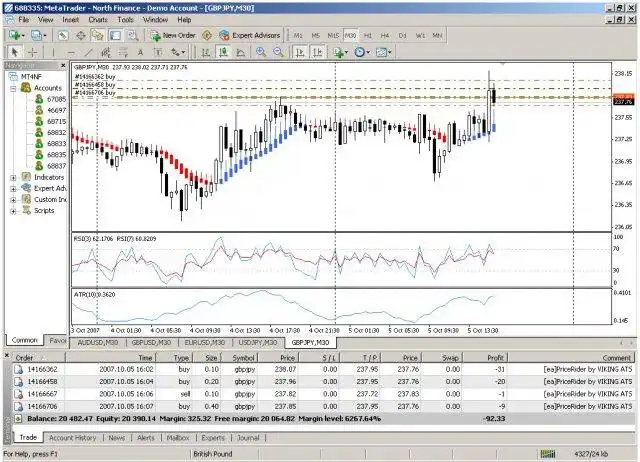
Task: Select the D1 timeframe
Action: pos(402,36)
